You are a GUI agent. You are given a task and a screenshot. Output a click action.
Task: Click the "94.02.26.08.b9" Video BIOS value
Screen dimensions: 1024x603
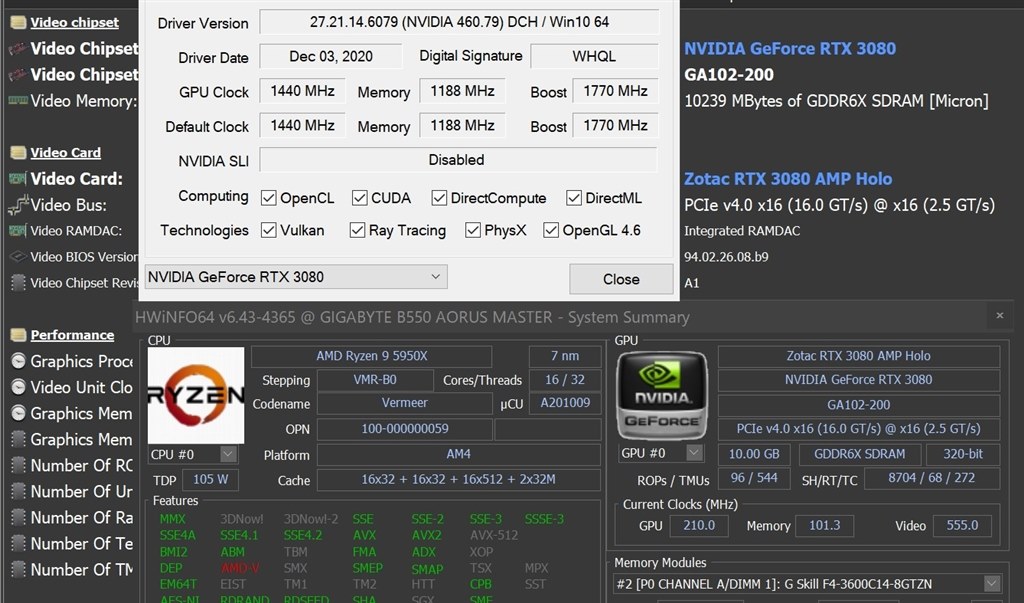coord(726,257)
